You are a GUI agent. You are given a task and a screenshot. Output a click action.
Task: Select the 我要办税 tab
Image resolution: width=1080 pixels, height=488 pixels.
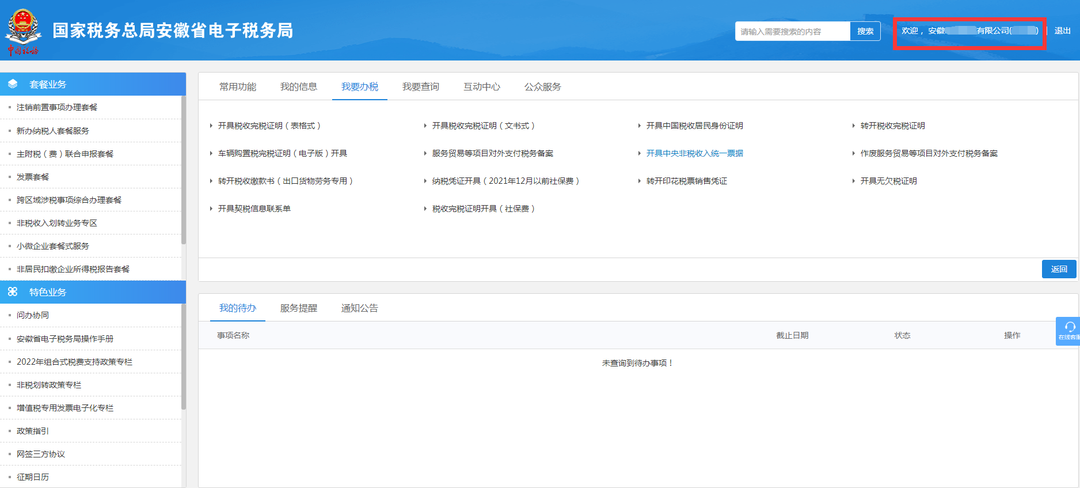pos(360,87)
